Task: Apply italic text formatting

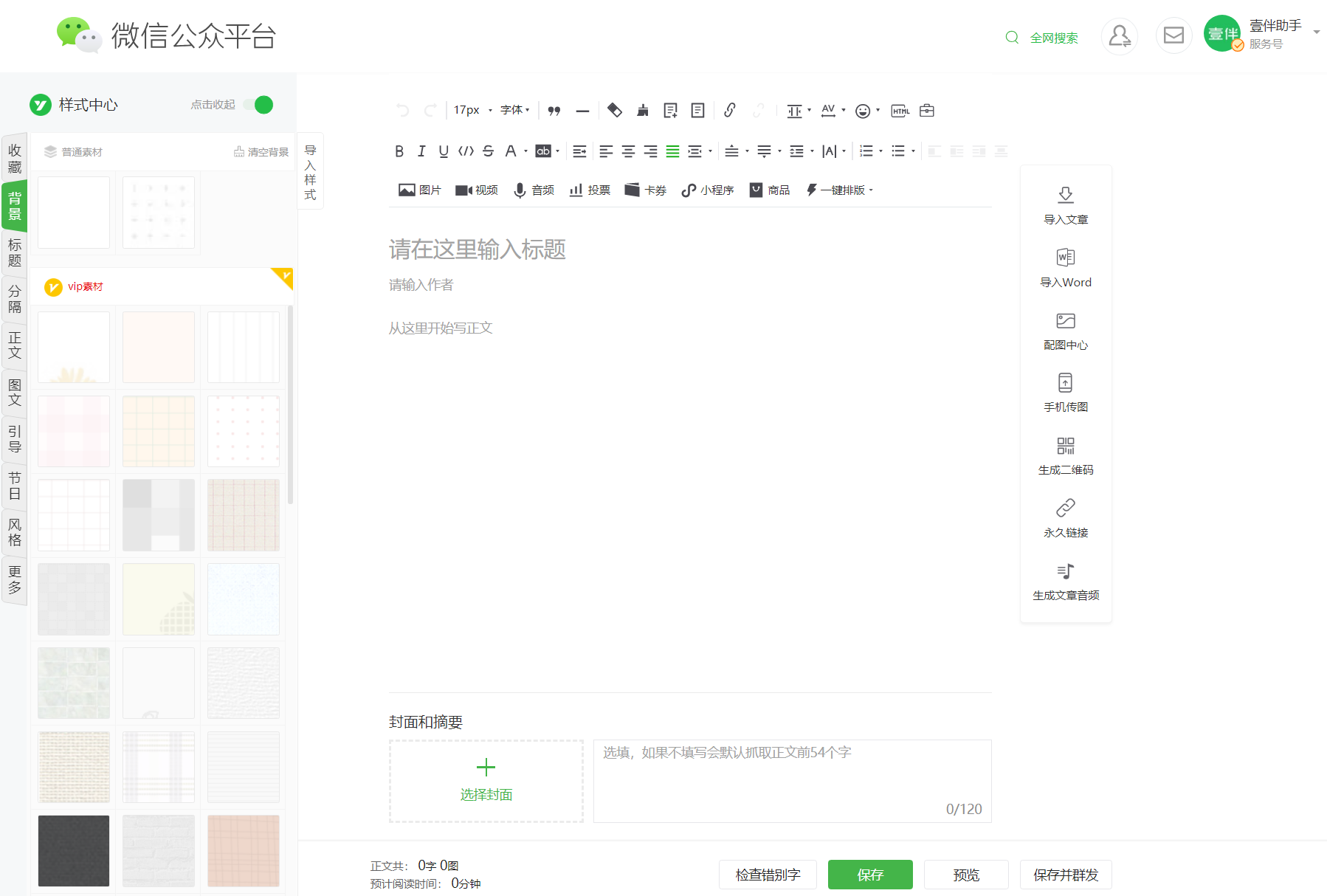Action: (x=421, y=151)
